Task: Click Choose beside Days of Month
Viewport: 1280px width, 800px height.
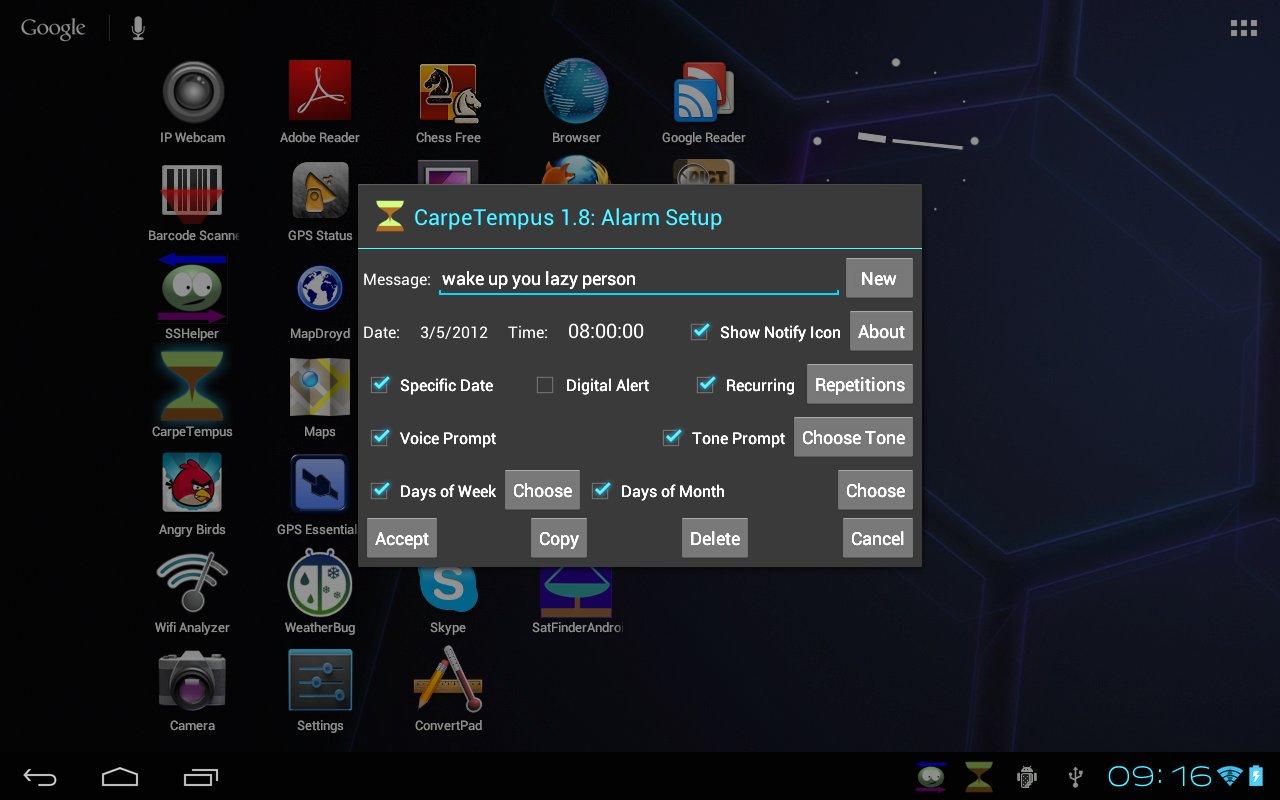Action: click(x=875, y=491)
